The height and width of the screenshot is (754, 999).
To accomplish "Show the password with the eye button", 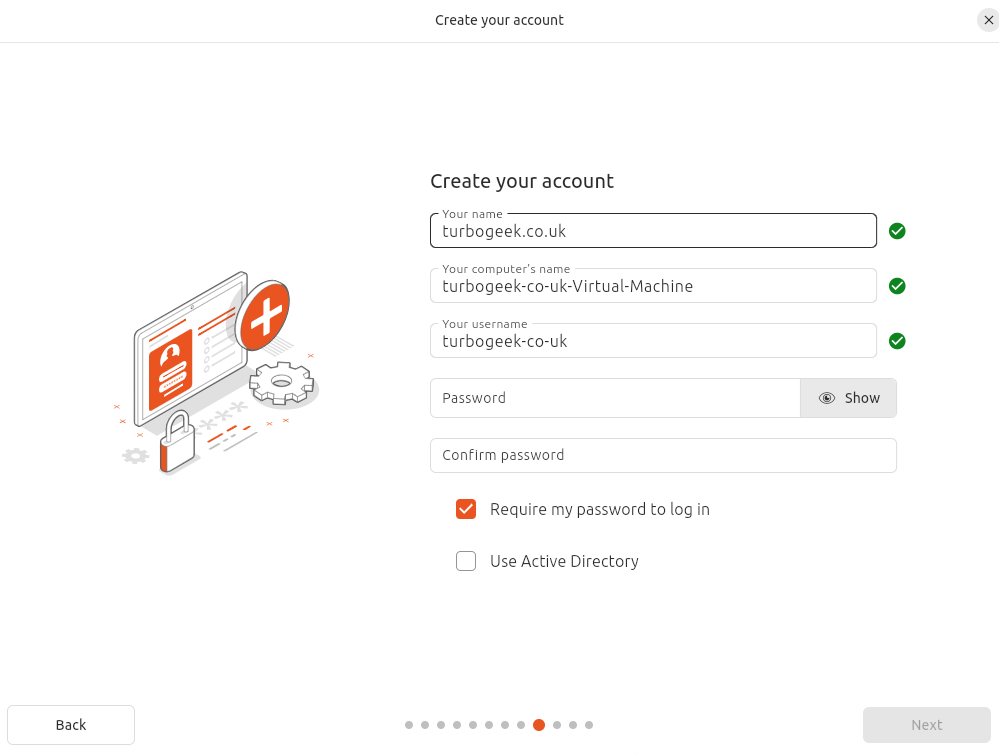I will tap(848, 398).
